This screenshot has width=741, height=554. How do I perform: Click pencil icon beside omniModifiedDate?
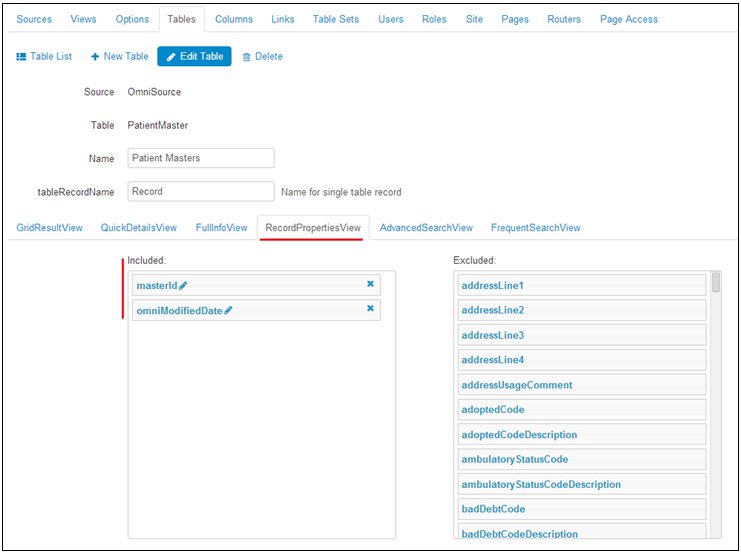tap(228, 311)
